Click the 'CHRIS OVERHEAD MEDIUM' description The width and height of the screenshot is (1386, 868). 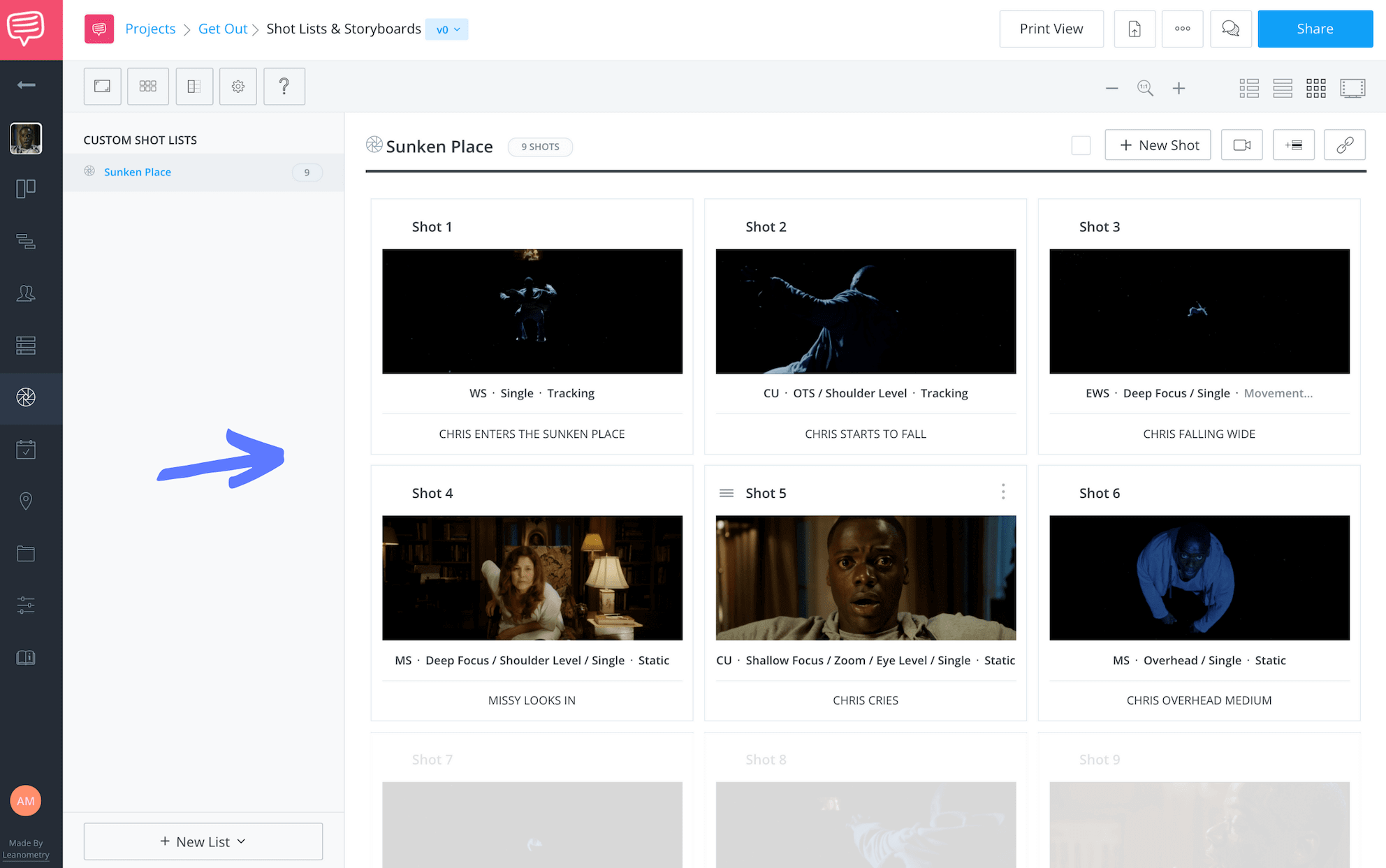coord(1199,700)
